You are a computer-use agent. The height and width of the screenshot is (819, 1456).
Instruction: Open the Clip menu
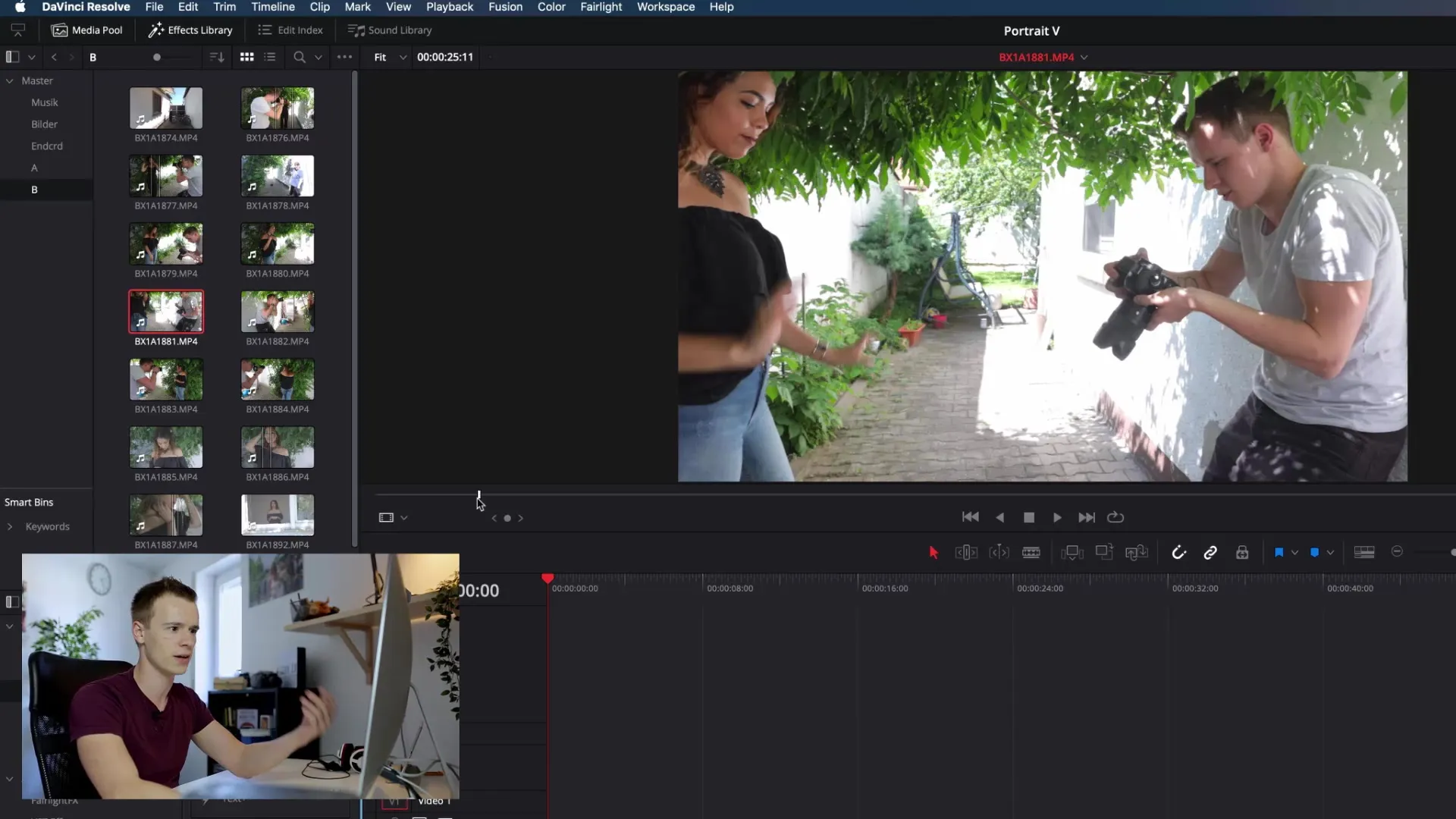coord(320,7)
